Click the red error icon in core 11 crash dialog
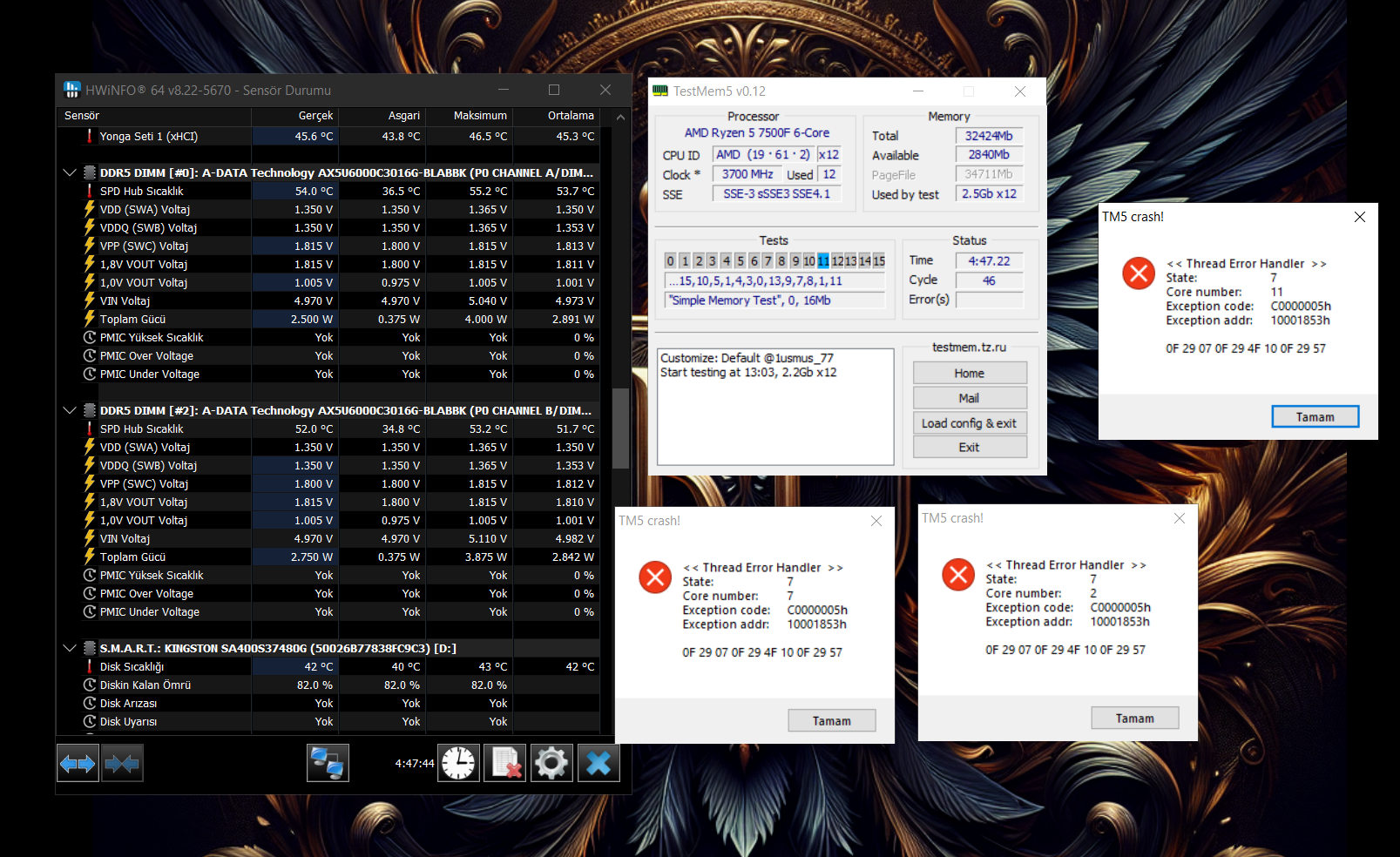This screenshot has height=857, width=1400. click(1139, 273)
